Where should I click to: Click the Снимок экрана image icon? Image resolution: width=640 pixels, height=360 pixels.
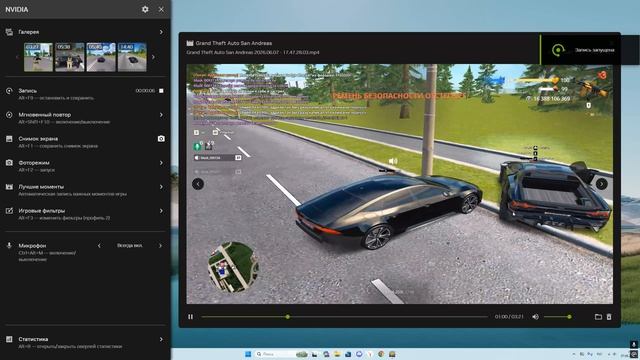9,139
